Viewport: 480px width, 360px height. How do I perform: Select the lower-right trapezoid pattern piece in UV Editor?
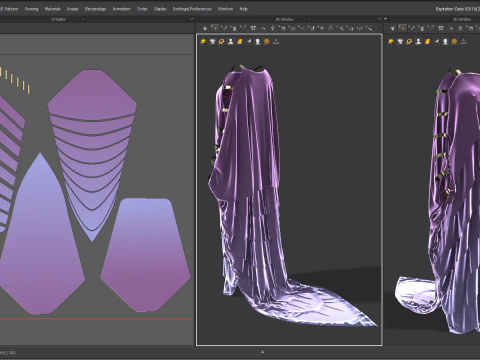pos(145,255)
